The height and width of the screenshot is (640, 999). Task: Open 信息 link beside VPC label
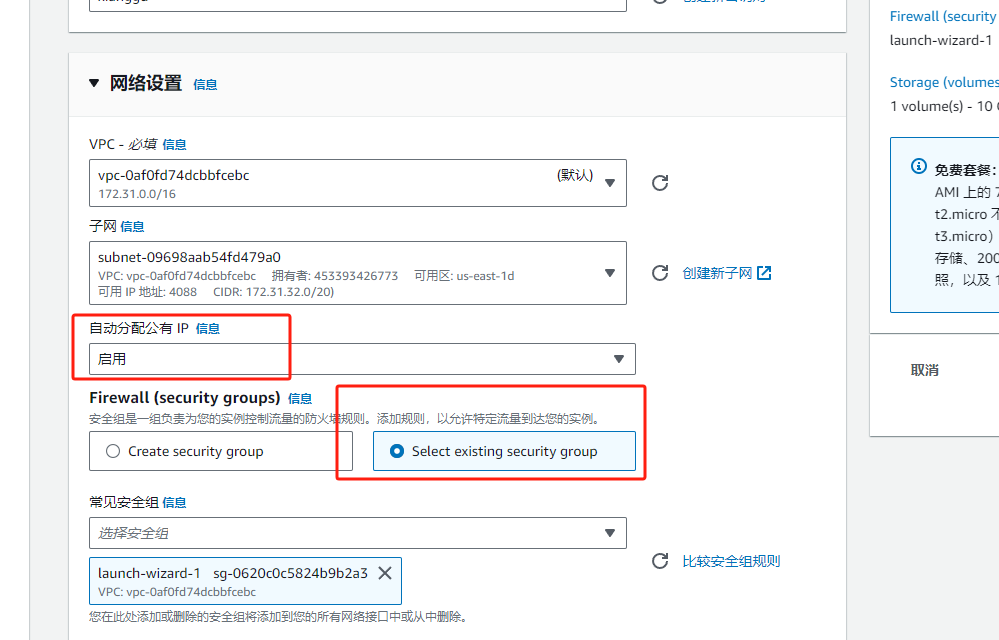point(174,145)
